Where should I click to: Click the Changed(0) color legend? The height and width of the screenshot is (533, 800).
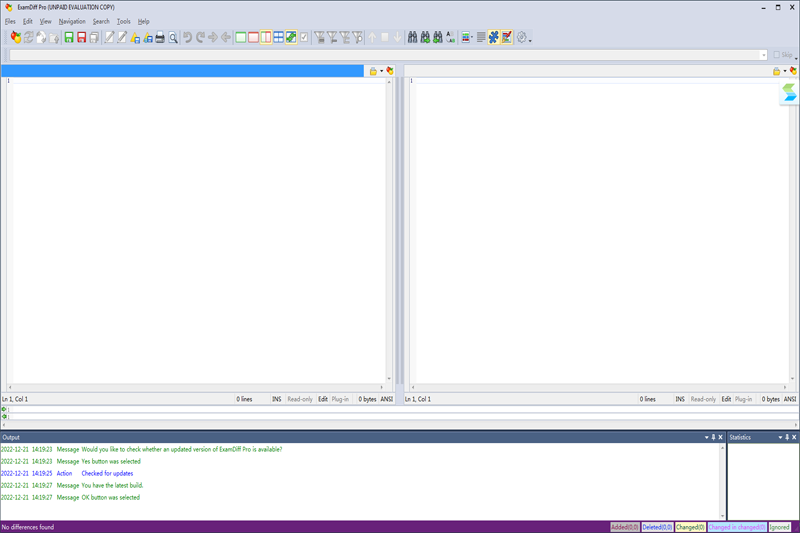coord(689,526)
